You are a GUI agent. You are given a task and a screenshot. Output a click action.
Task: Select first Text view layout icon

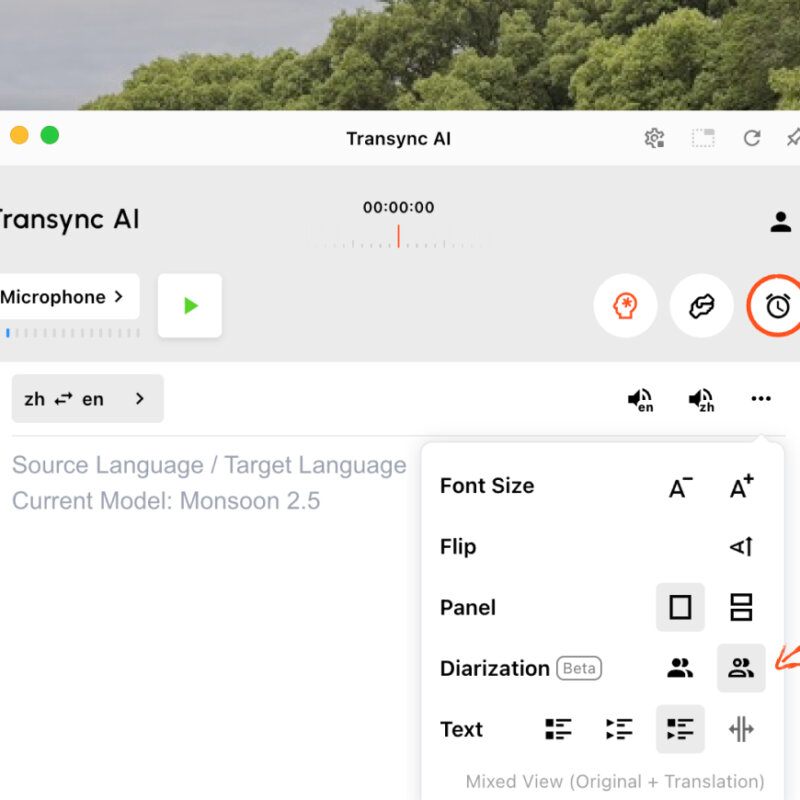click(x=558, y=729)
